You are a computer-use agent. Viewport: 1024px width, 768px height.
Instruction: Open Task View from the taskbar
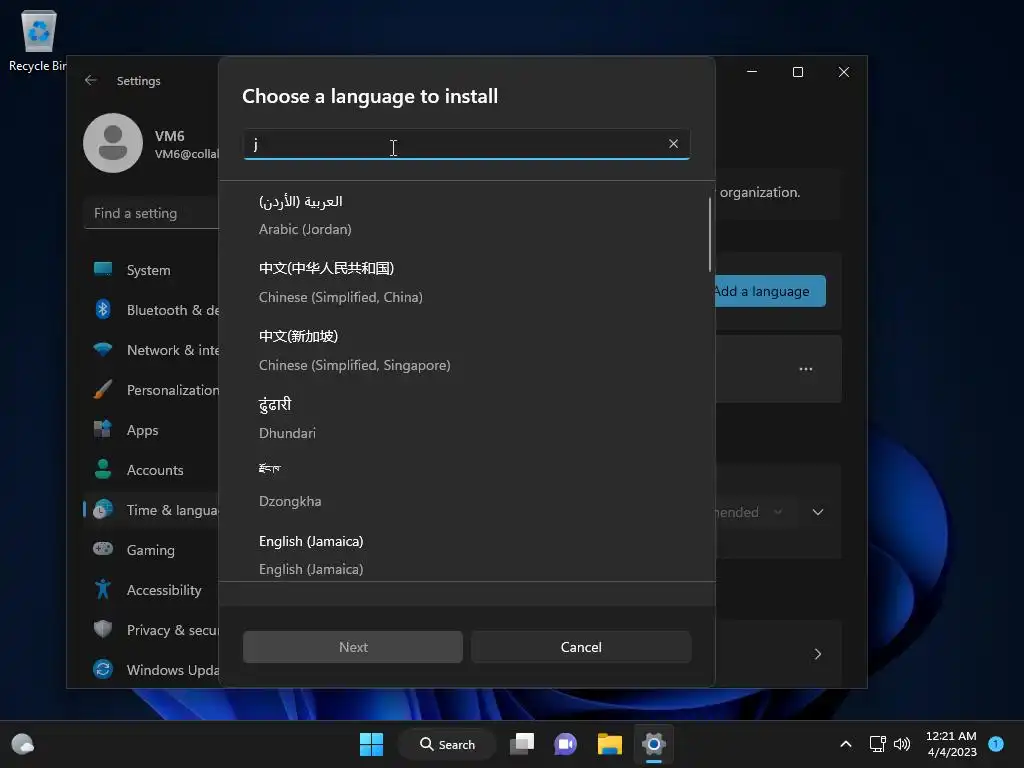pyautogui.click(x=522, y=744)
